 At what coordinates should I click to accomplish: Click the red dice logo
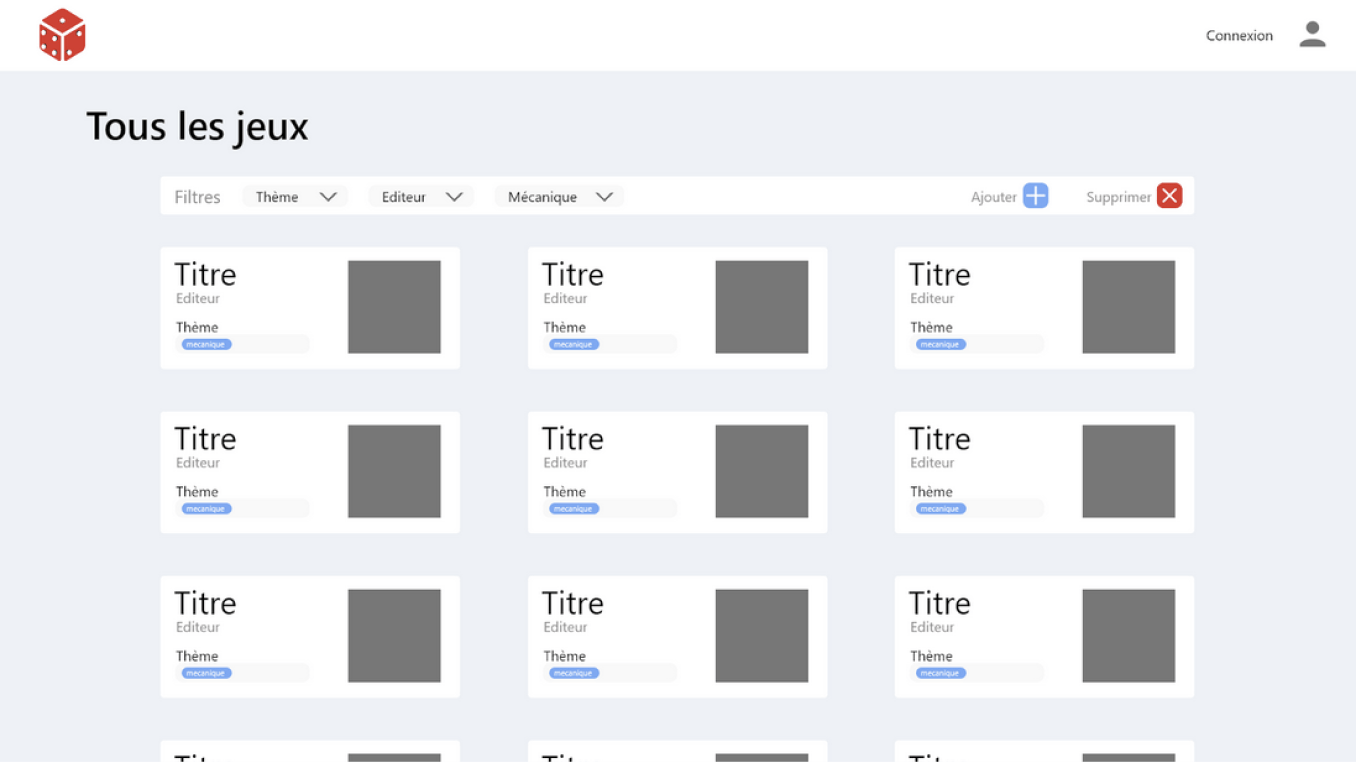tap(62, 35)
